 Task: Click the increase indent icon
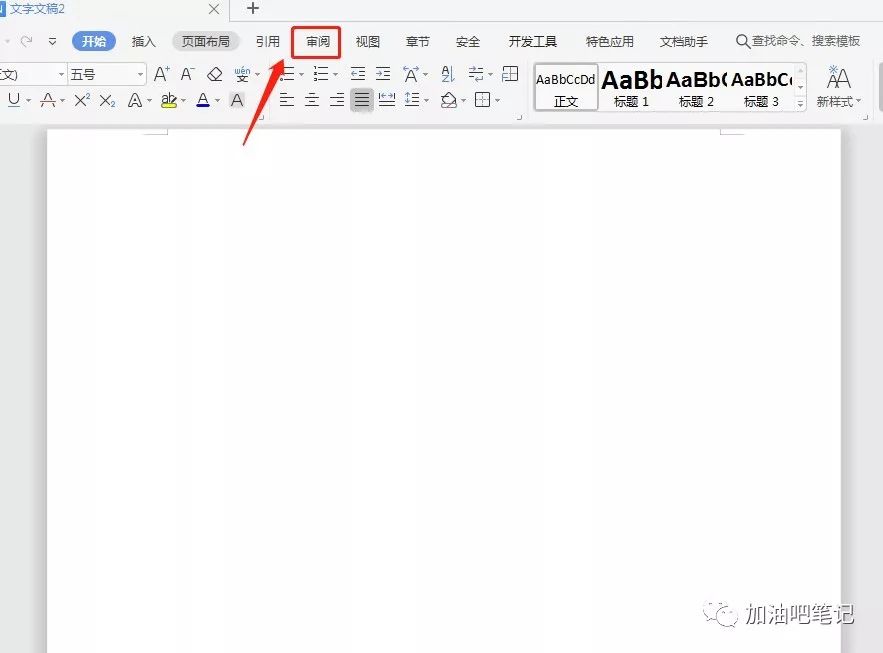(x=383, y=74)
